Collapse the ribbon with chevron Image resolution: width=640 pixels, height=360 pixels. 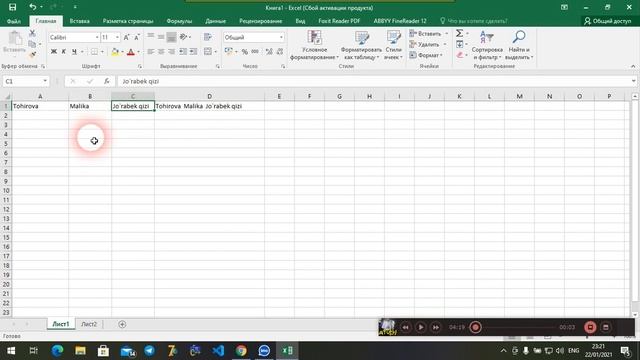pyautogui.click(x=633, y=66)
